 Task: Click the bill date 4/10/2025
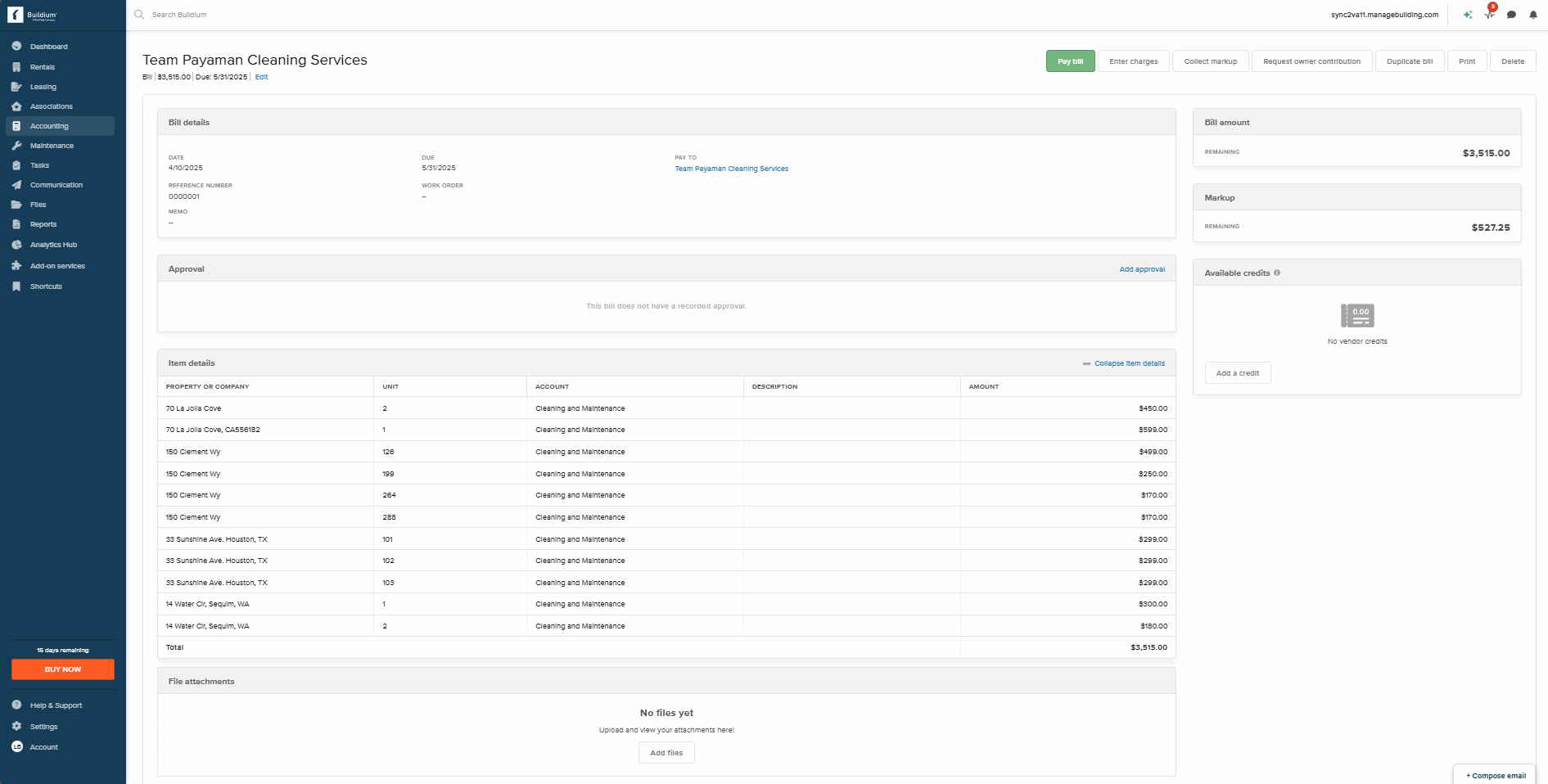point(186,168)
